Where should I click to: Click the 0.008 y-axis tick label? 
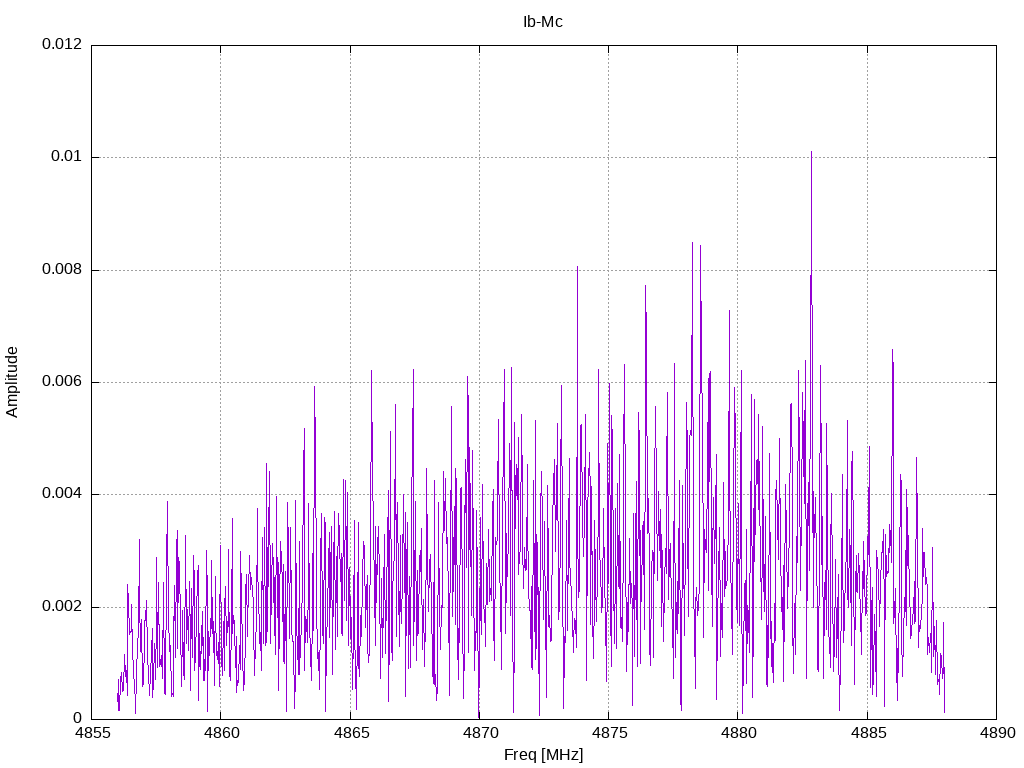pos(62,270)
